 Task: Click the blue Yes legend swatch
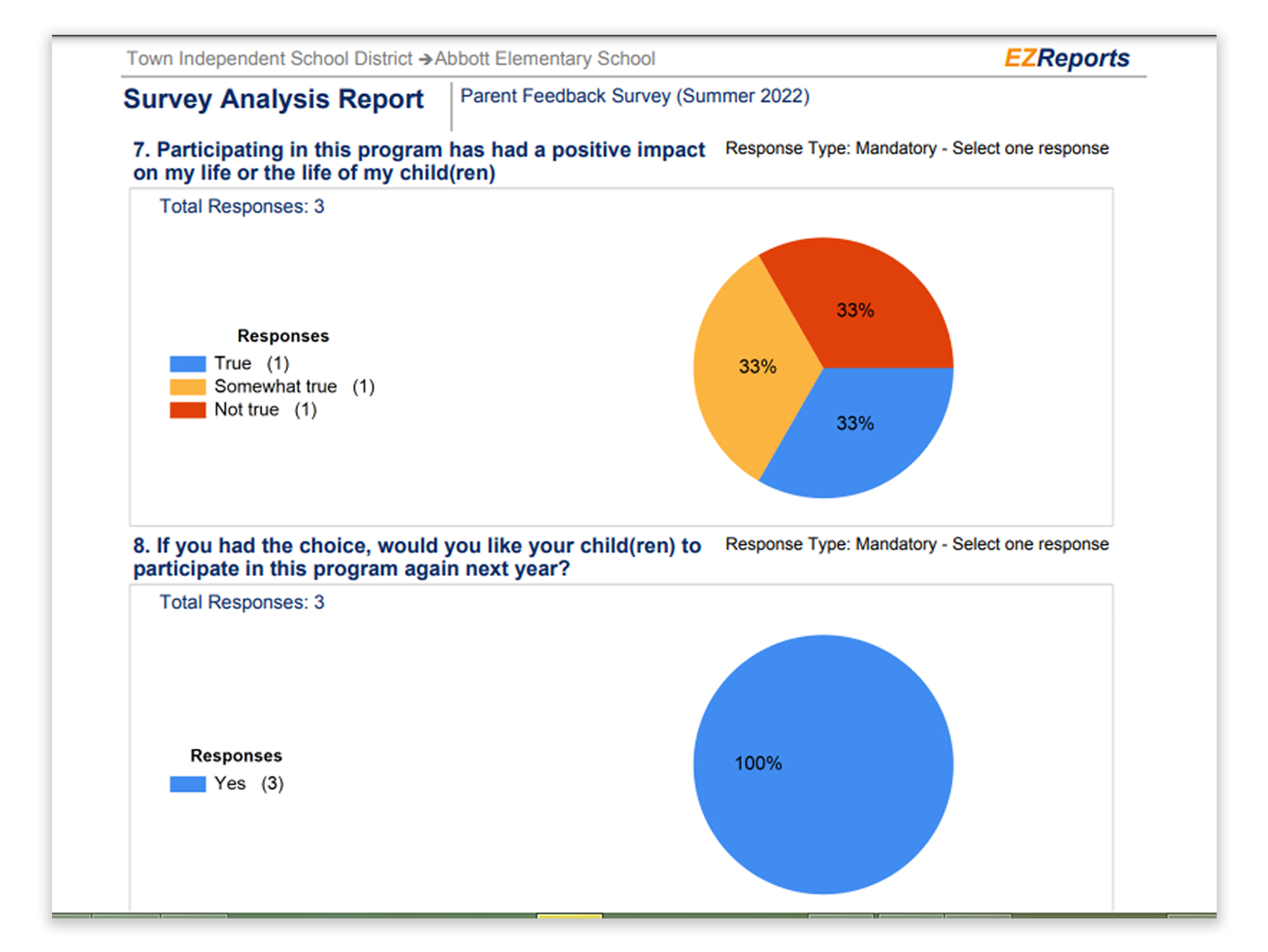pyautogui.click(x=188, y=784)
